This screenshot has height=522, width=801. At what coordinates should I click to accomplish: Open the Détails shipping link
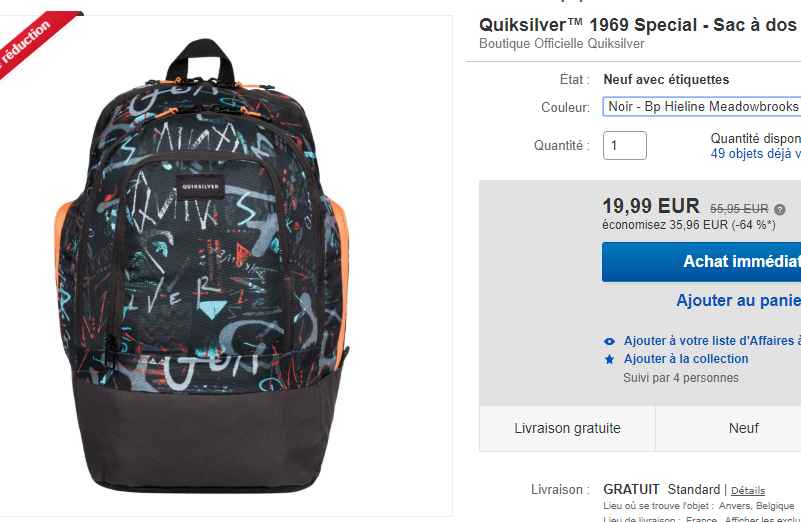click(748, 490)
